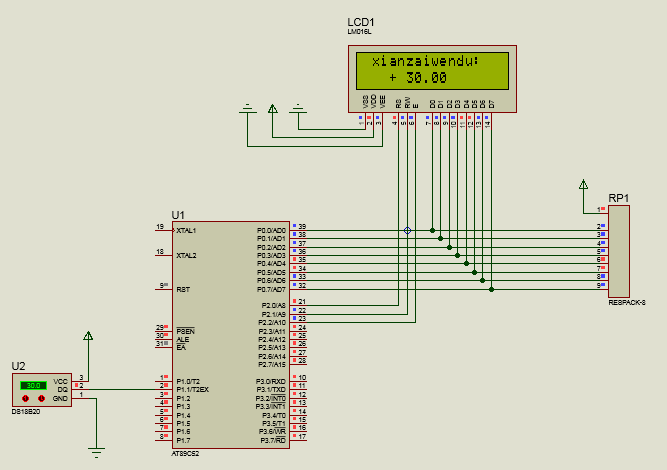Screen dimensions: 667x470
Task: Click the power arrow above DS18B20 VCC
Action: (88, 338)
